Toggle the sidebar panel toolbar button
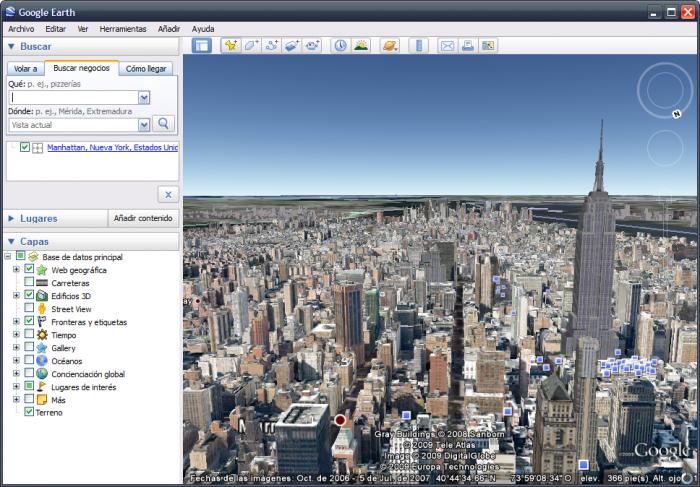The width and height of the screenshot is (700, 487). tap(202, 46)
